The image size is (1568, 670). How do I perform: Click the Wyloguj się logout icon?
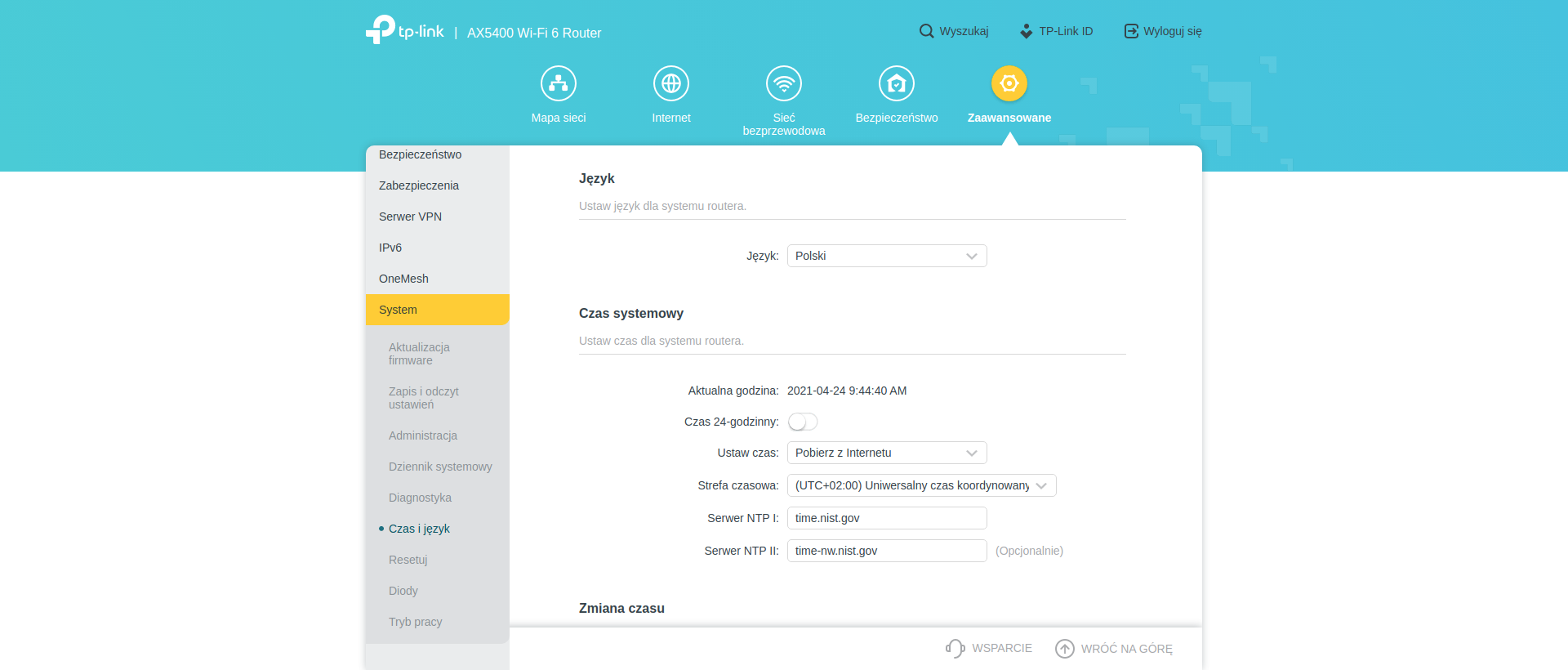[1131, 31]
